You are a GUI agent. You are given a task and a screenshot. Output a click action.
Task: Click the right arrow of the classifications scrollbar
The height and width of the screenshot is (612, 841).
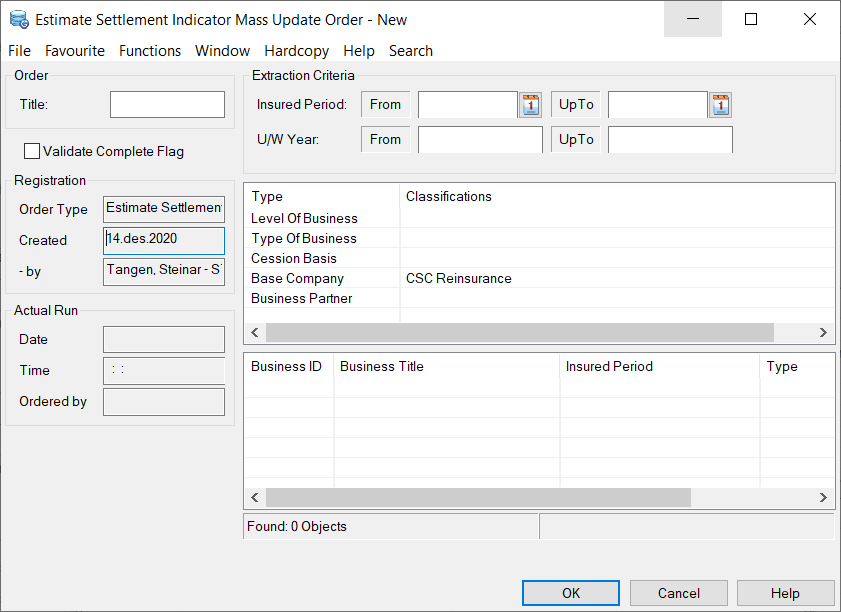(x=822, y=332)
